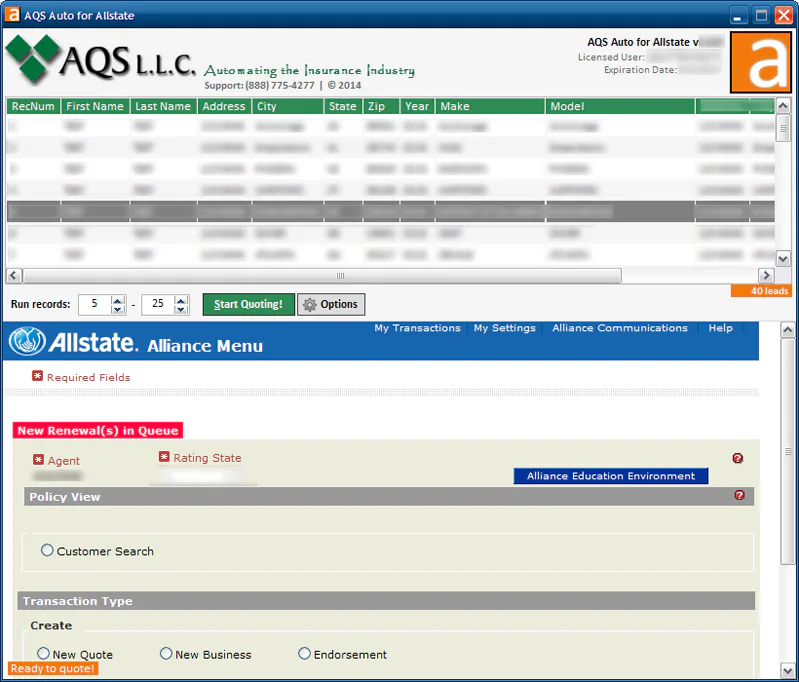Increase the start record number

[x=118, y=300]
